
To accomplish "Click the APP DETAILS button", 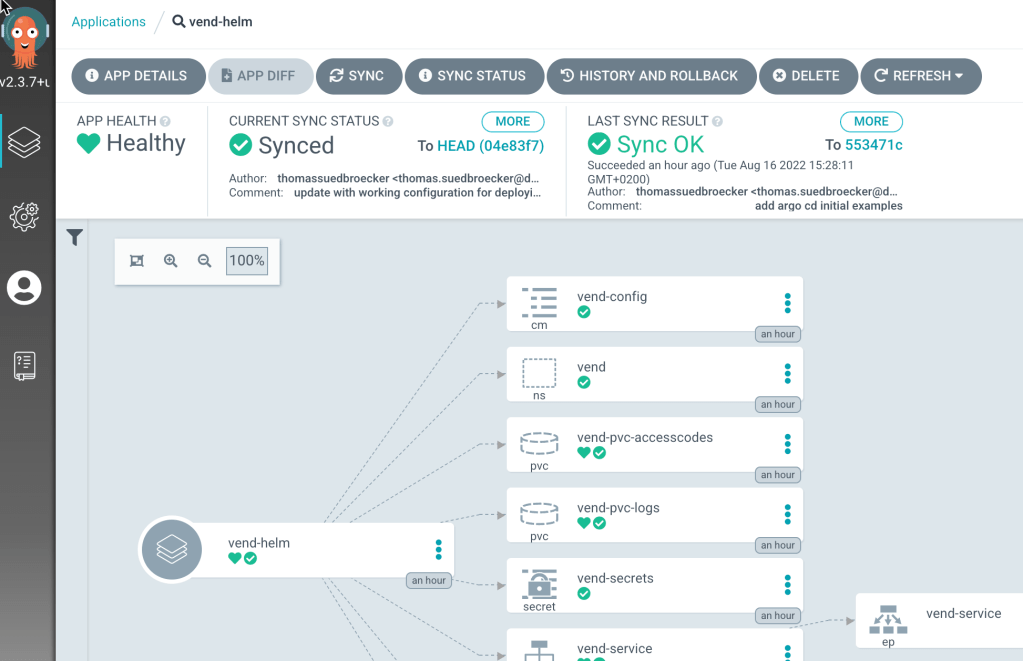I will click(136, 76).
